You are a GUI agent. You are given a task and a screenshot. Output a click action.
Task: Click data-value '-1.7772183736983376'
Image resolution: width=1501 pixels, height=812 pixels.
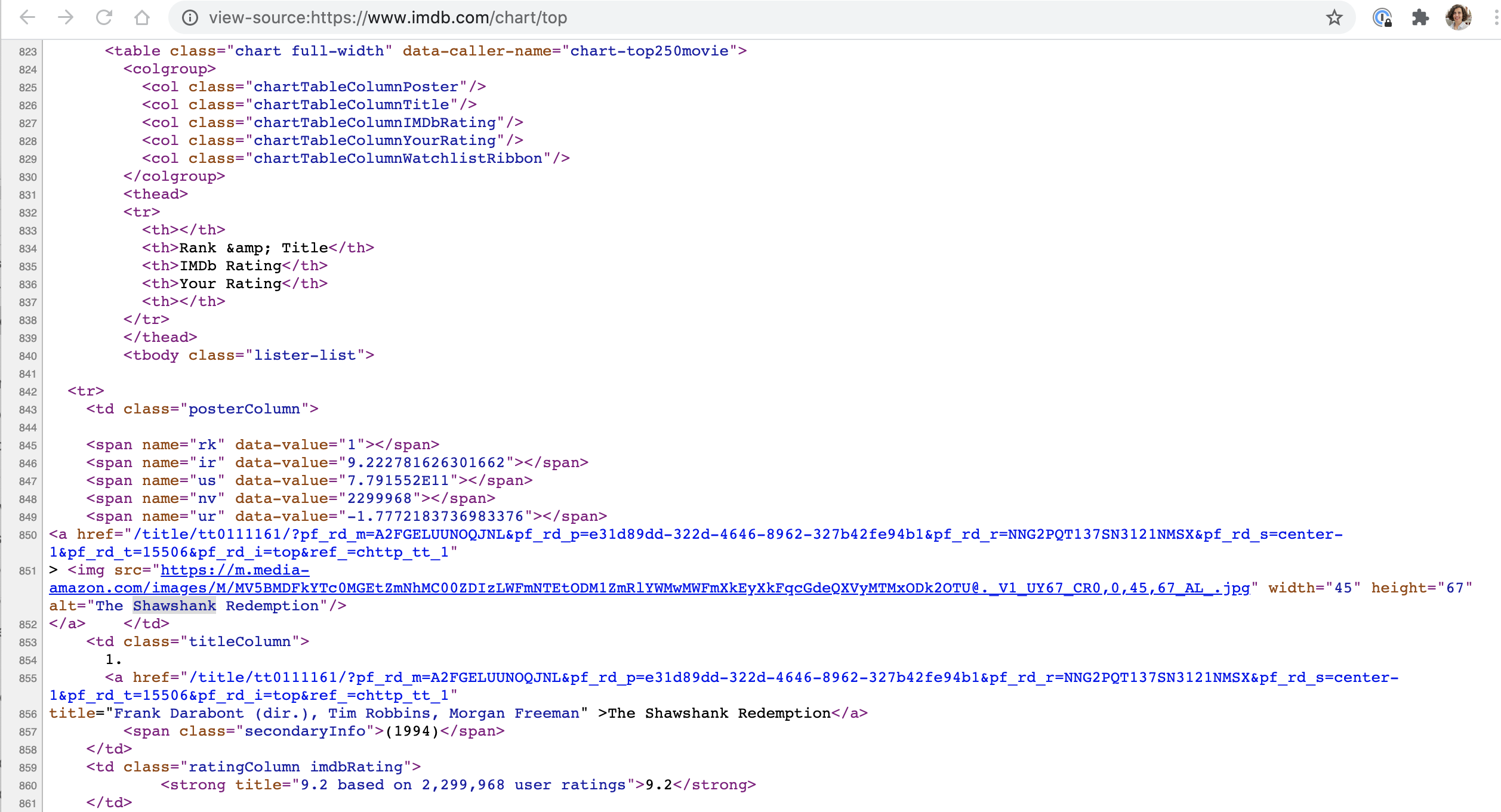[435, 517]
